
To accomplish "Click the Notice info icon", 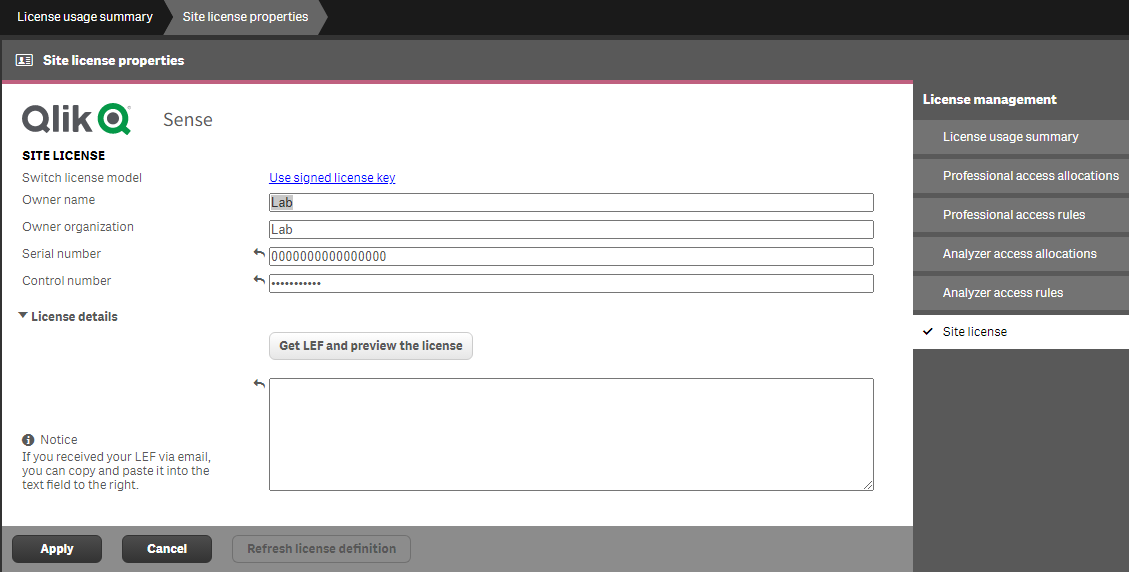I will 28,439.
